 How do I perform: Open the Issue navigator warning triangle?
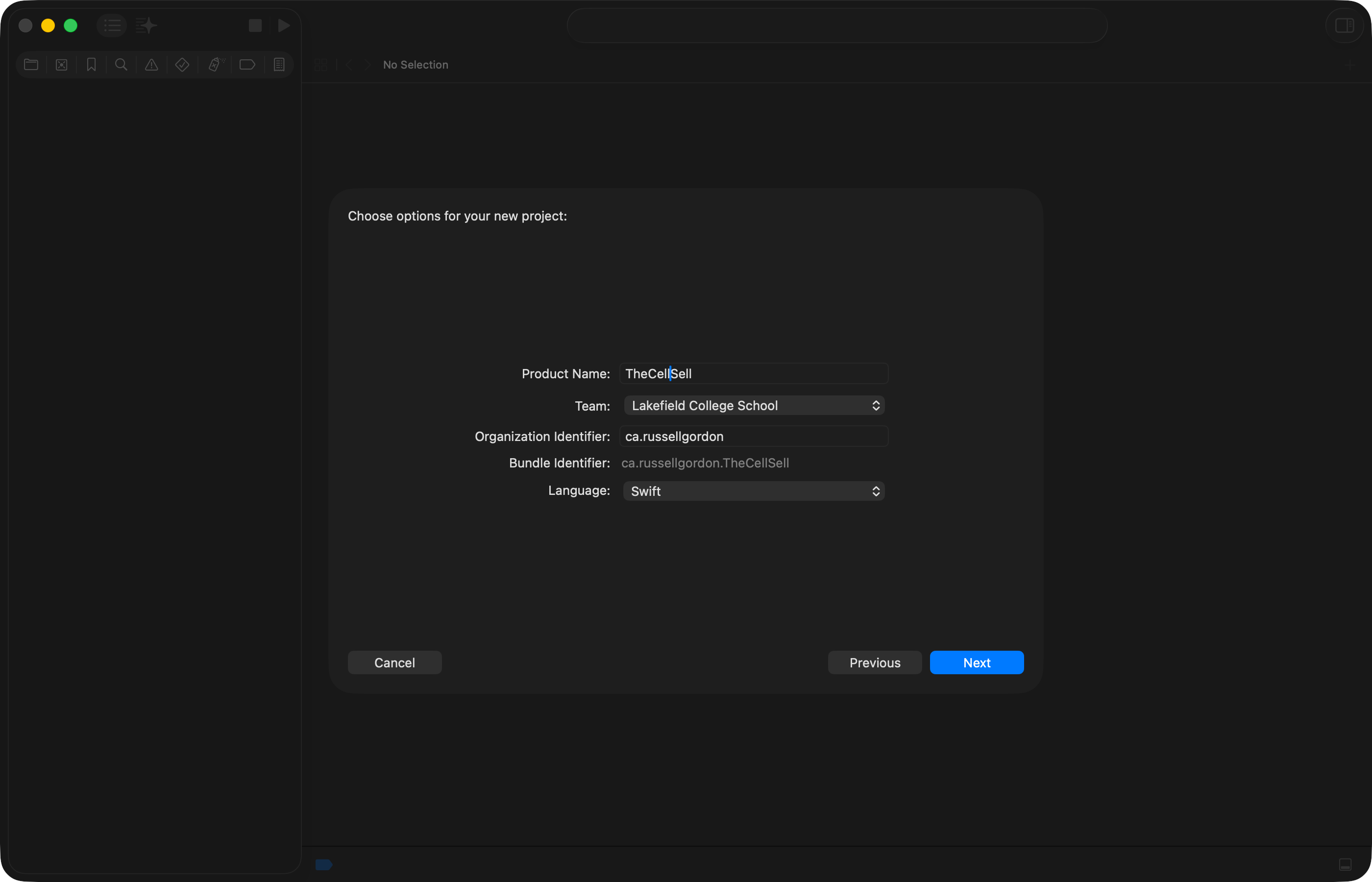[151, 65]
